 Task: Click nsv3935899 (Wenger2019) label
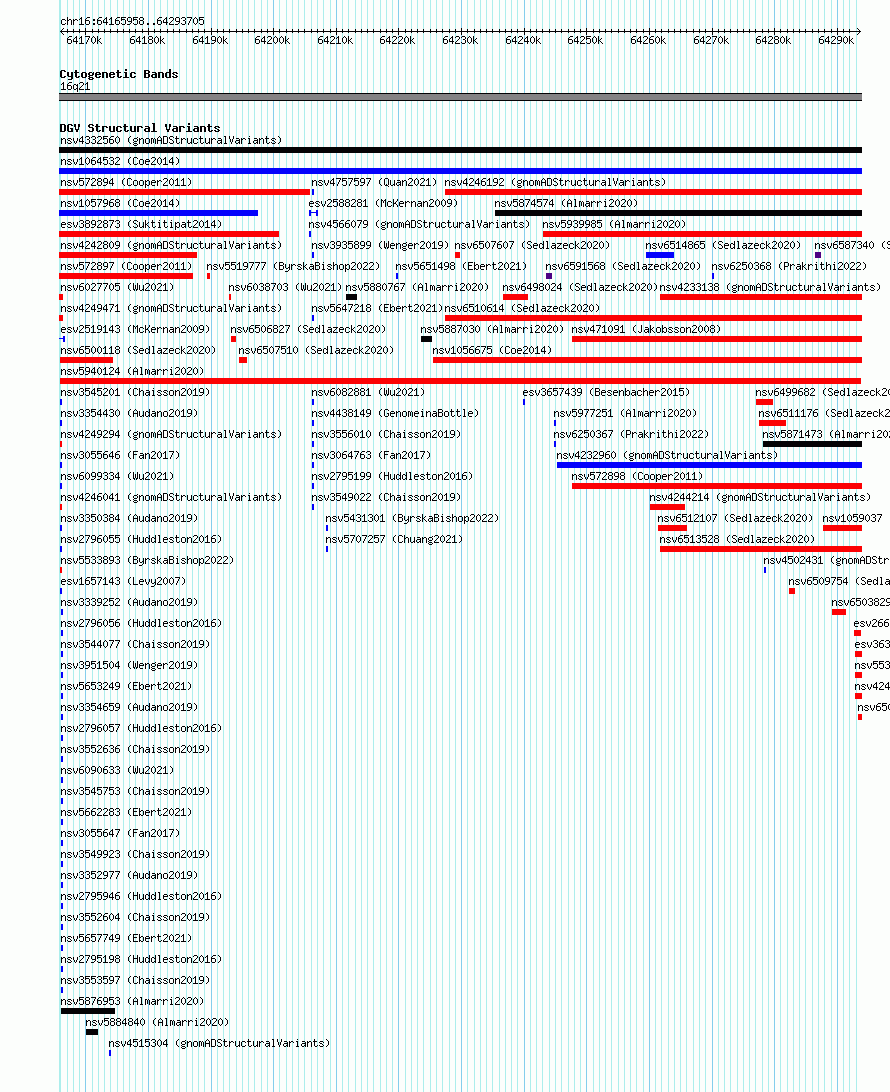coord(380,244)
